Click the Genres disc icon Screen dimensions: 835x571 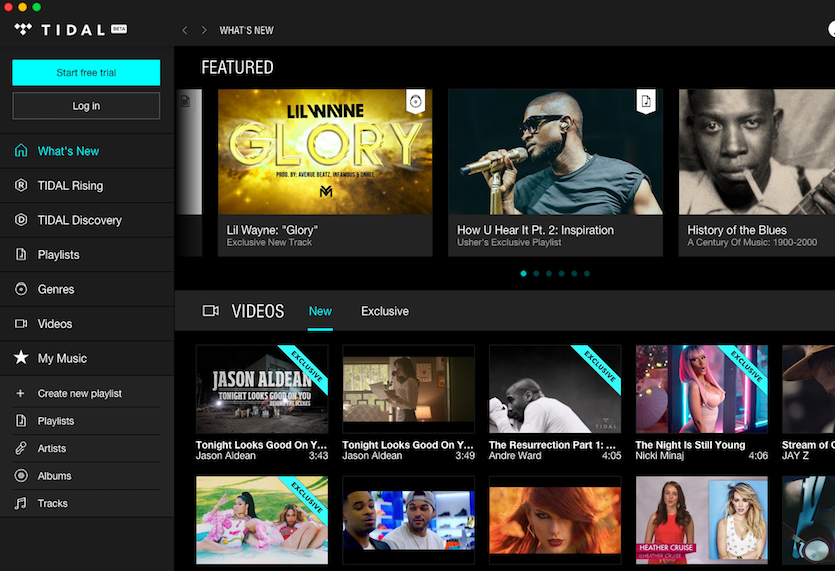point(21,289)
